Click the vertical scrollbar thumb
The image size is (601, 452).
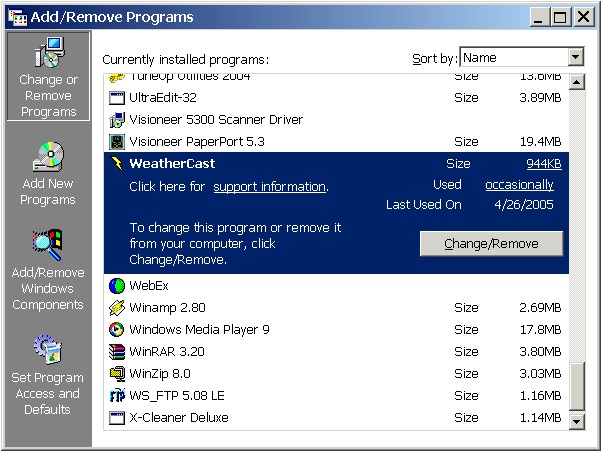pyautogui.click(x=577, y=386)
